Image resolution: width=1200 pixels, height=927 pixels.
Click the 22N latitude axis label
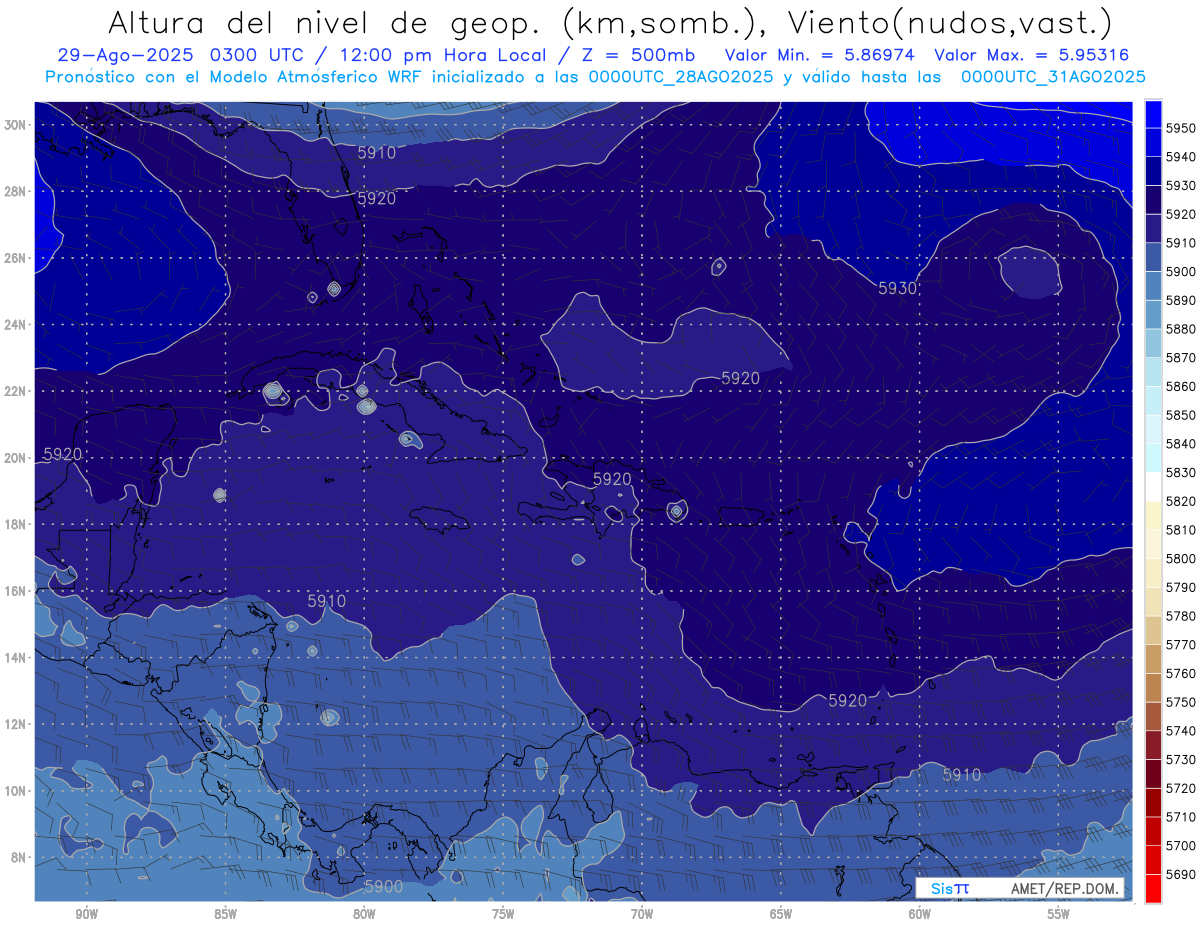pos(17,391)
